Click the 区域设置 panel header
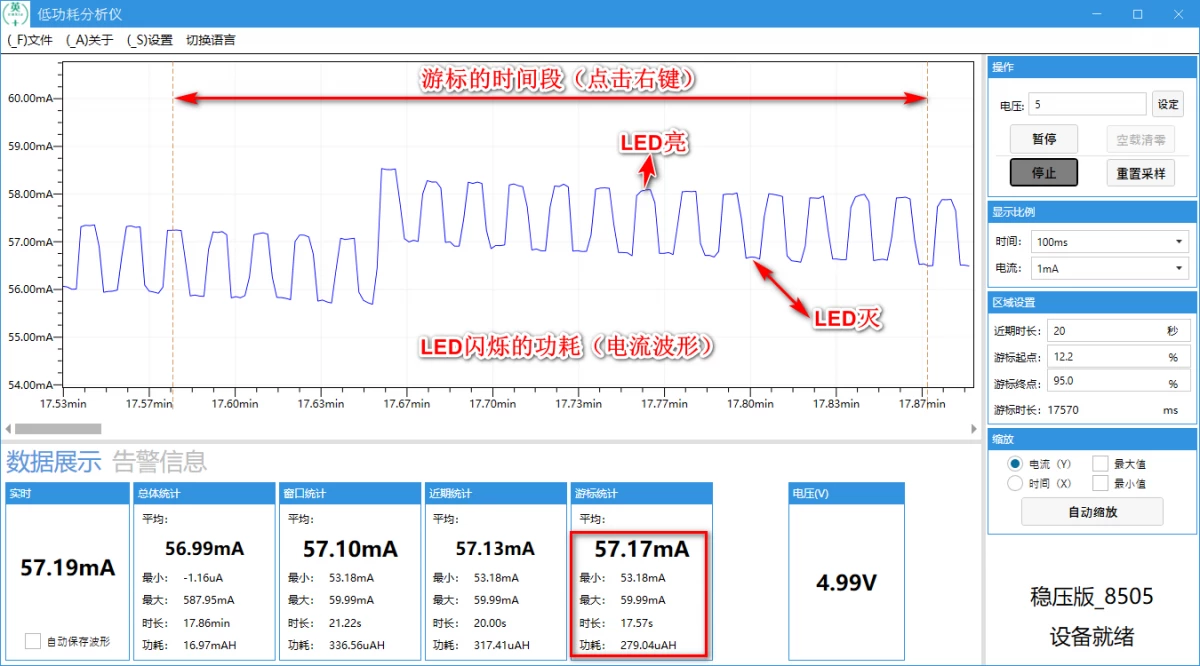 [x=1092, y=301]
